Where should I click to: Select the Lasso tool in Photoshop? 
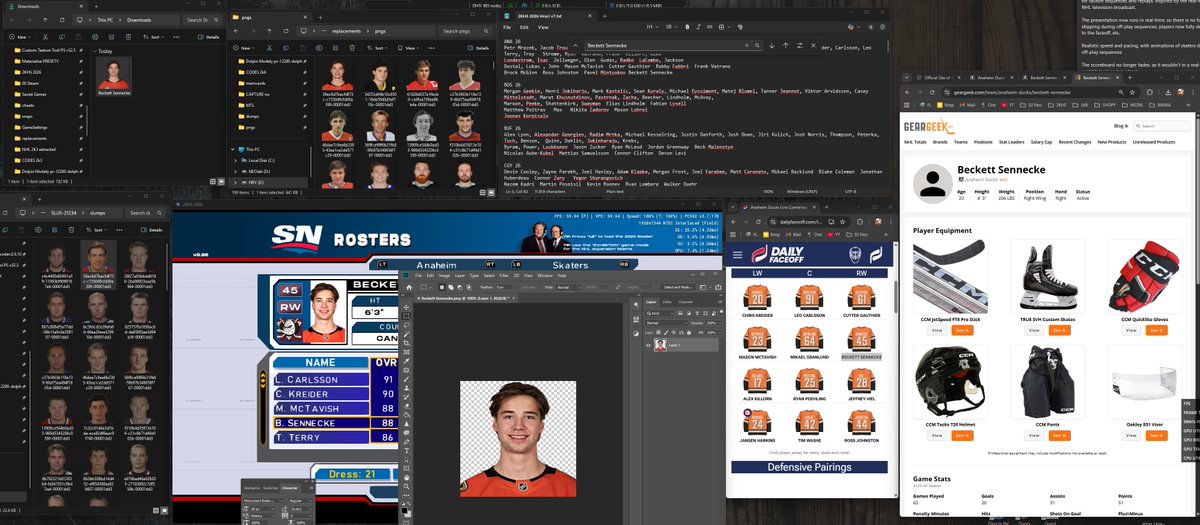coord(406,325)
